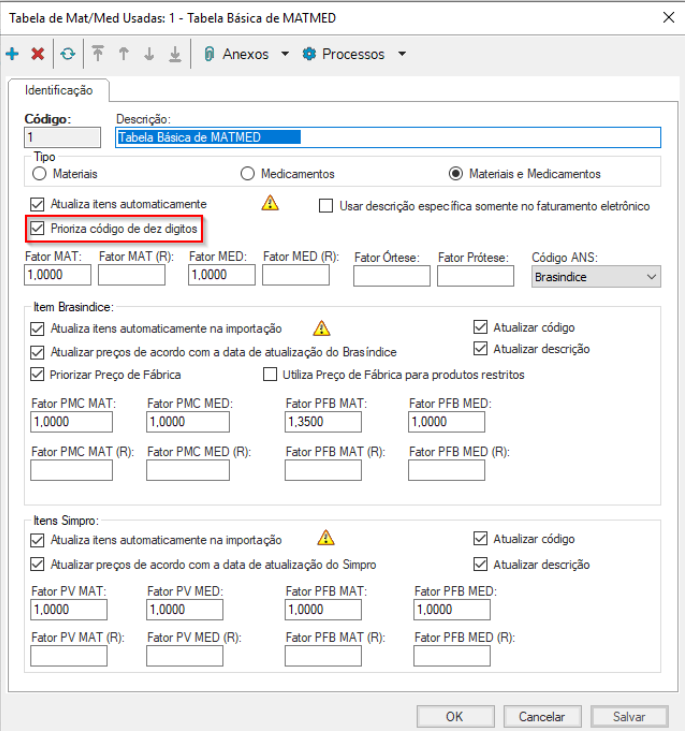Toggle Brasindice Atualizar descrição checkbox
The image size is (685, 731).
tap(480, 348)
